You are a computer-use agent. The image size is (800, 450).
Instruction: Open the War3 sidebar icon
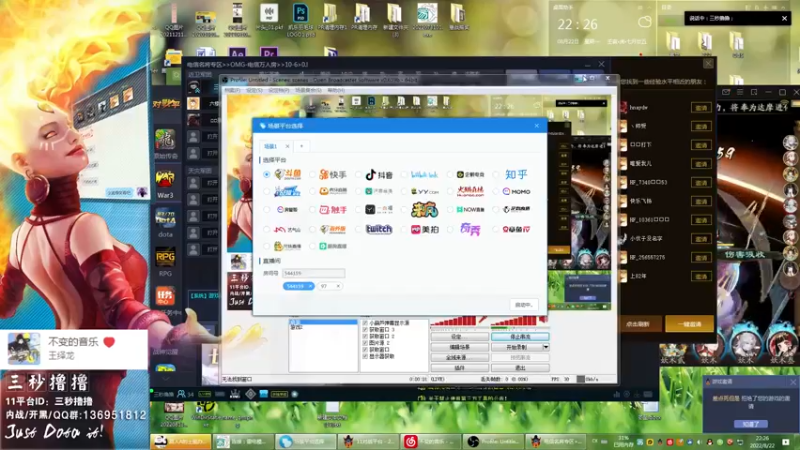(x=165, y=184)
